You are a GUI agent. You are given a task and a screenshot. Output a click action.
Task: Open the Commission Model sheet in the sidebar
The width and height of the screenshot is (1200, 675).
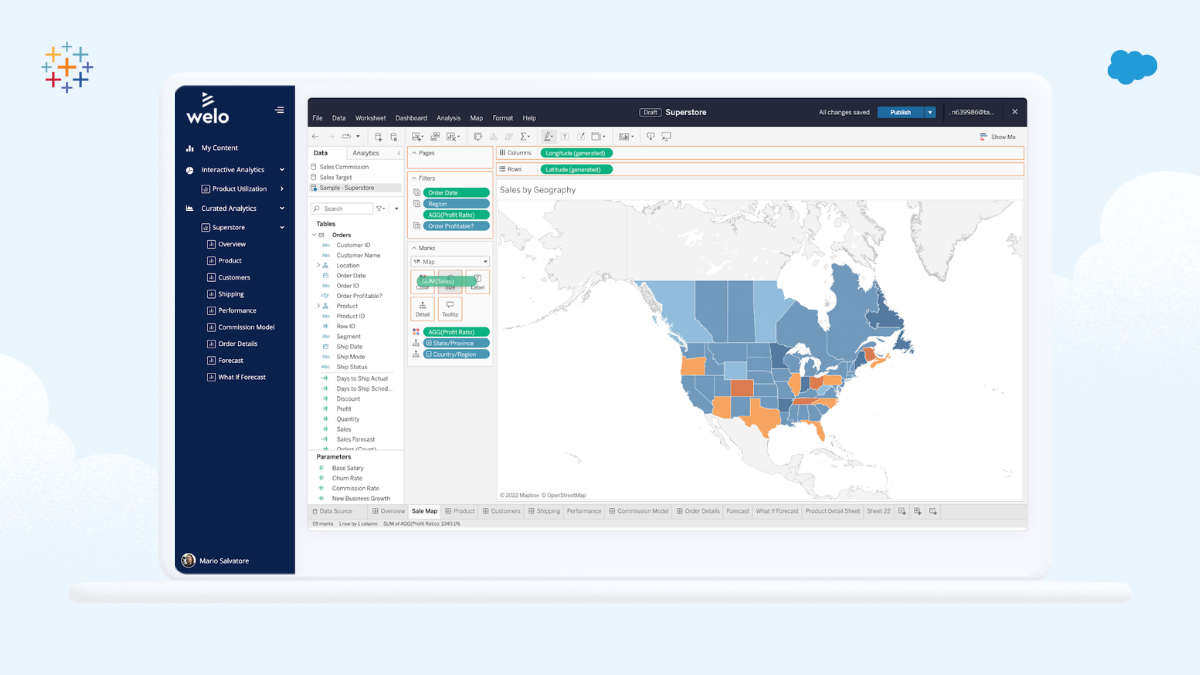[247, 327]
